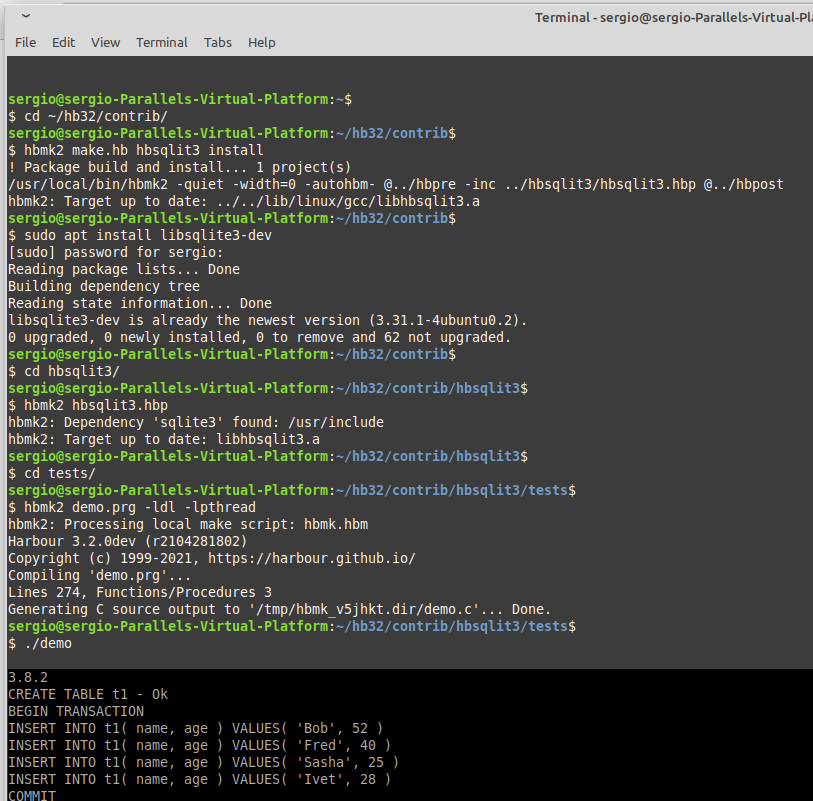
Task: Open the Help menu
Action: pyautogui.click(x=262, y=42)
